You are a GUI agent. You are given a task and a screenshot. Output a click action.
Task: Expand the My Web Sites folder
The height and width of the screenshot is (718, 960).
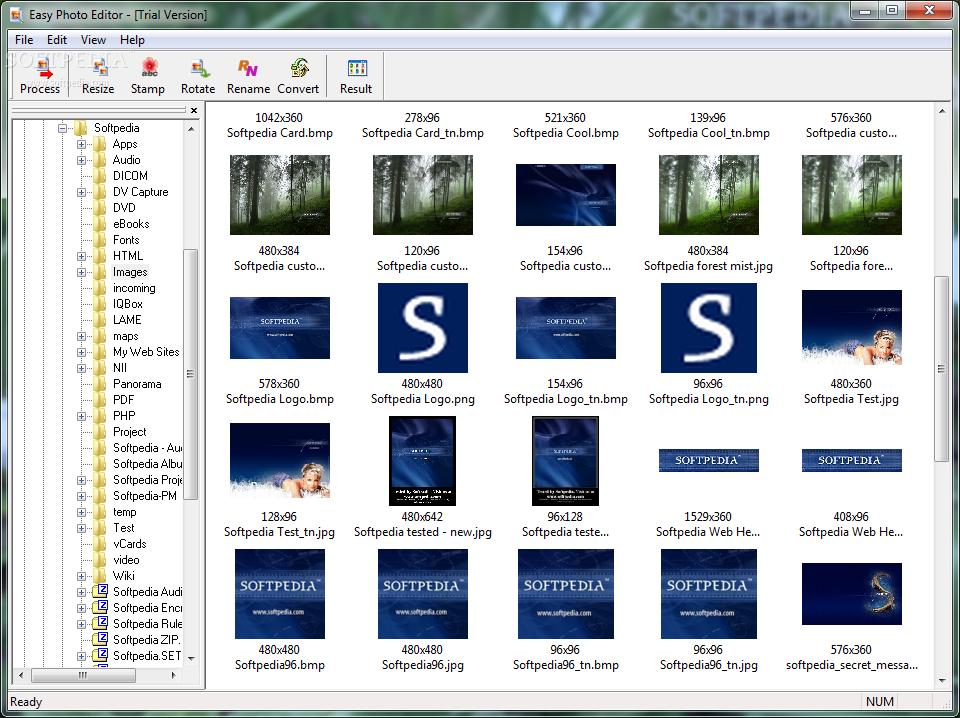click(81, 352)
